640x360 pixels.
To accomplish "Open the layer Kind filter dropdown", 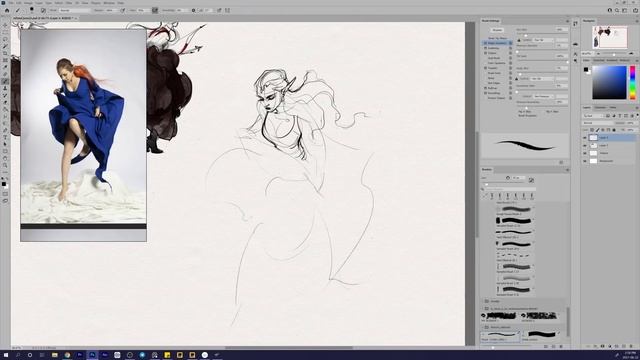I will (593, 116).
